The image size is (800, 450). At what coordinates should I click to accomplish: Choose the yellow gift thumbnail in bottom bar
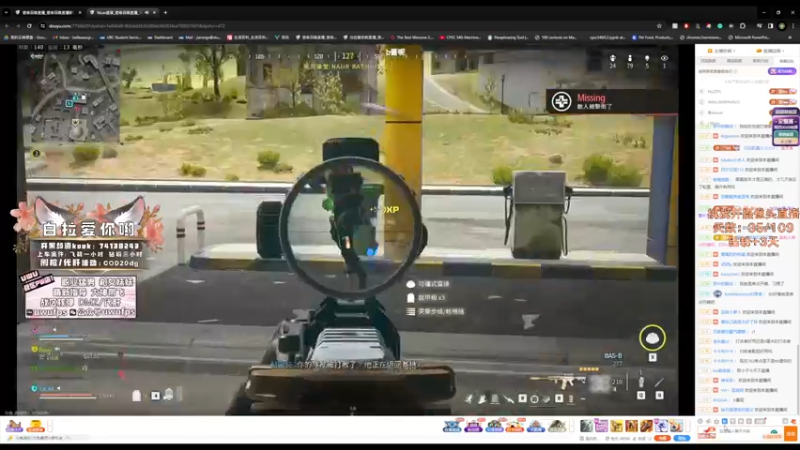coord(616,426)
